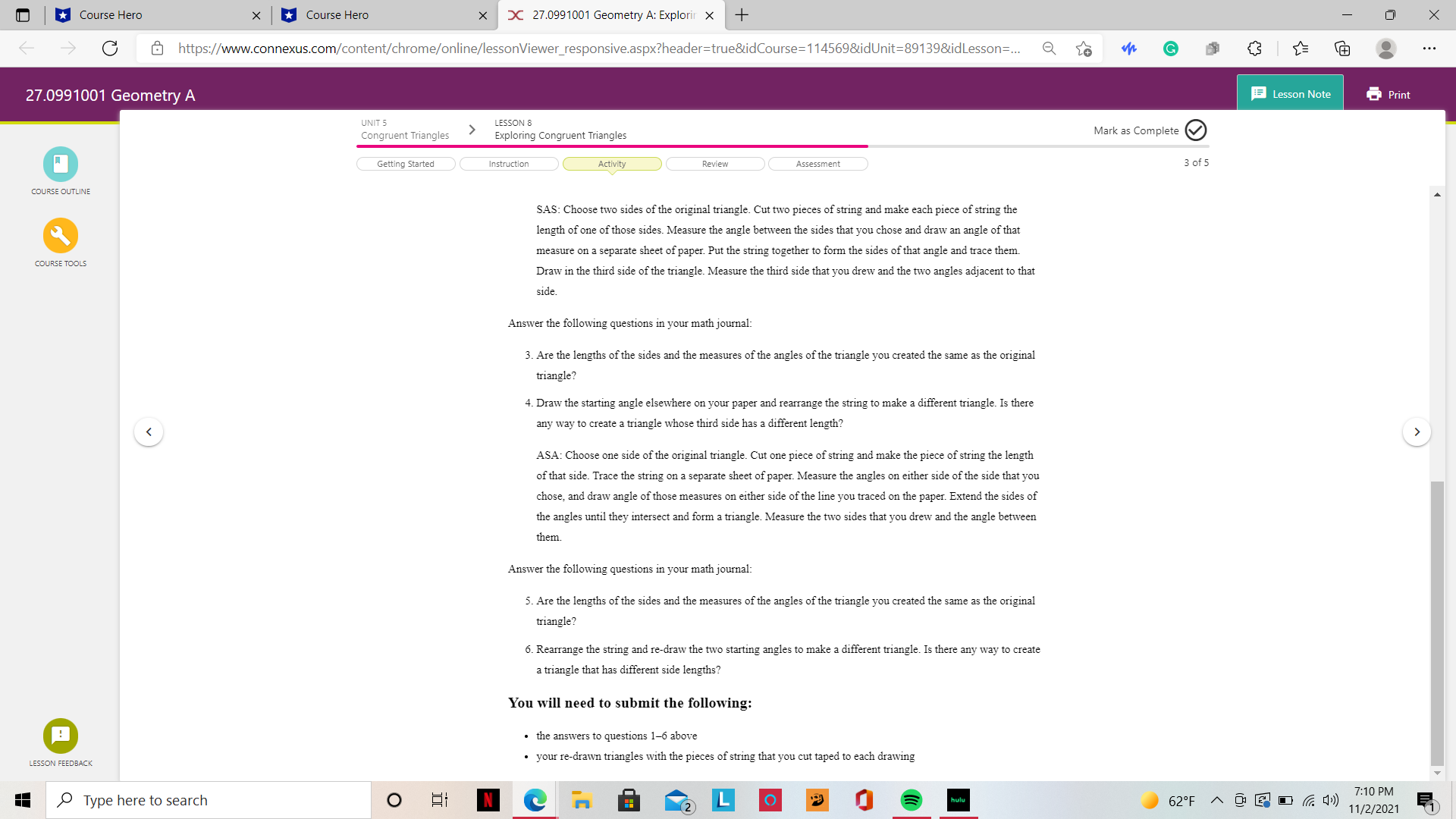Click the browser refresh icon
Viewport: 1456px width, 819px height.
click(110, 49)
